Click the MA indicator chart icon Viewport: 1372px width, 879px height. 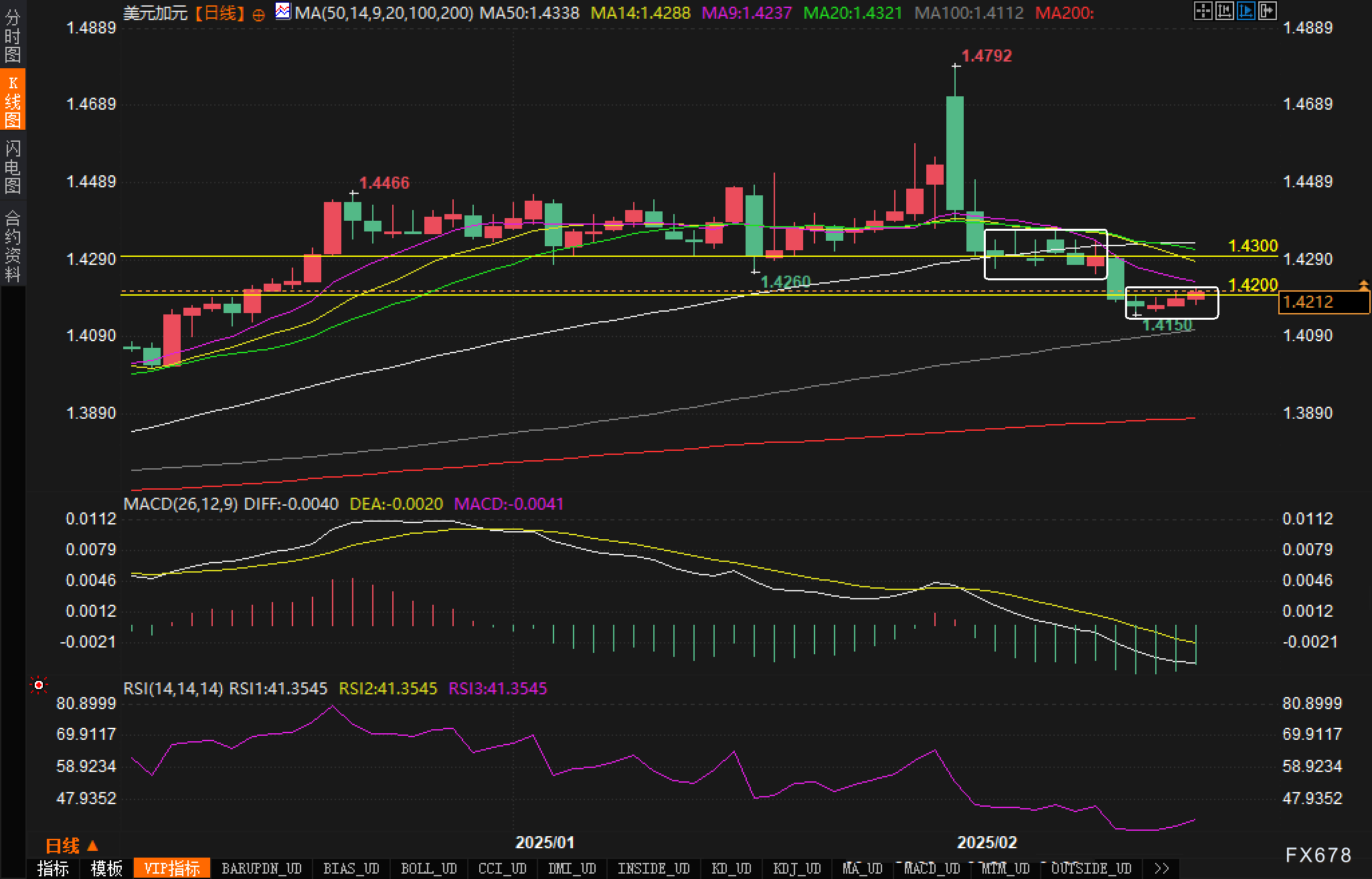pos(283,11)
